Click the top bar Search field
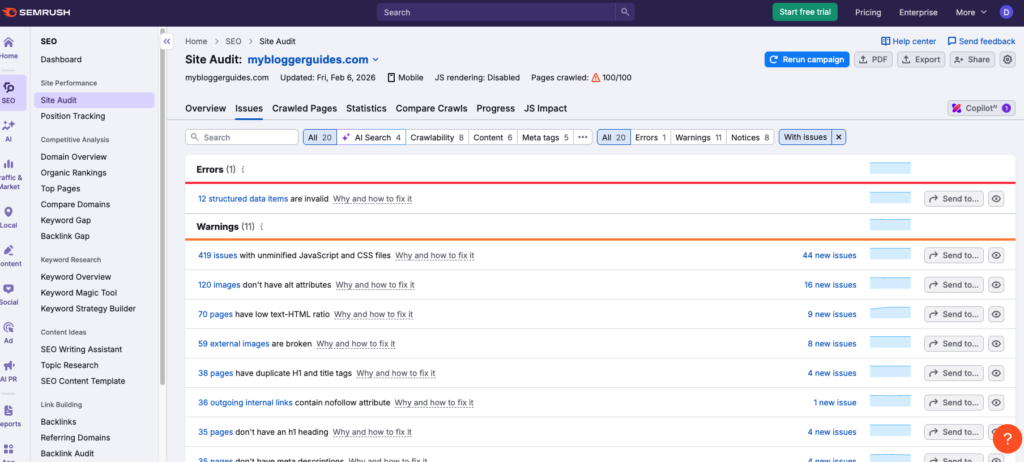Viewport: 1024px width, 462px height. (x=496, y=12)
